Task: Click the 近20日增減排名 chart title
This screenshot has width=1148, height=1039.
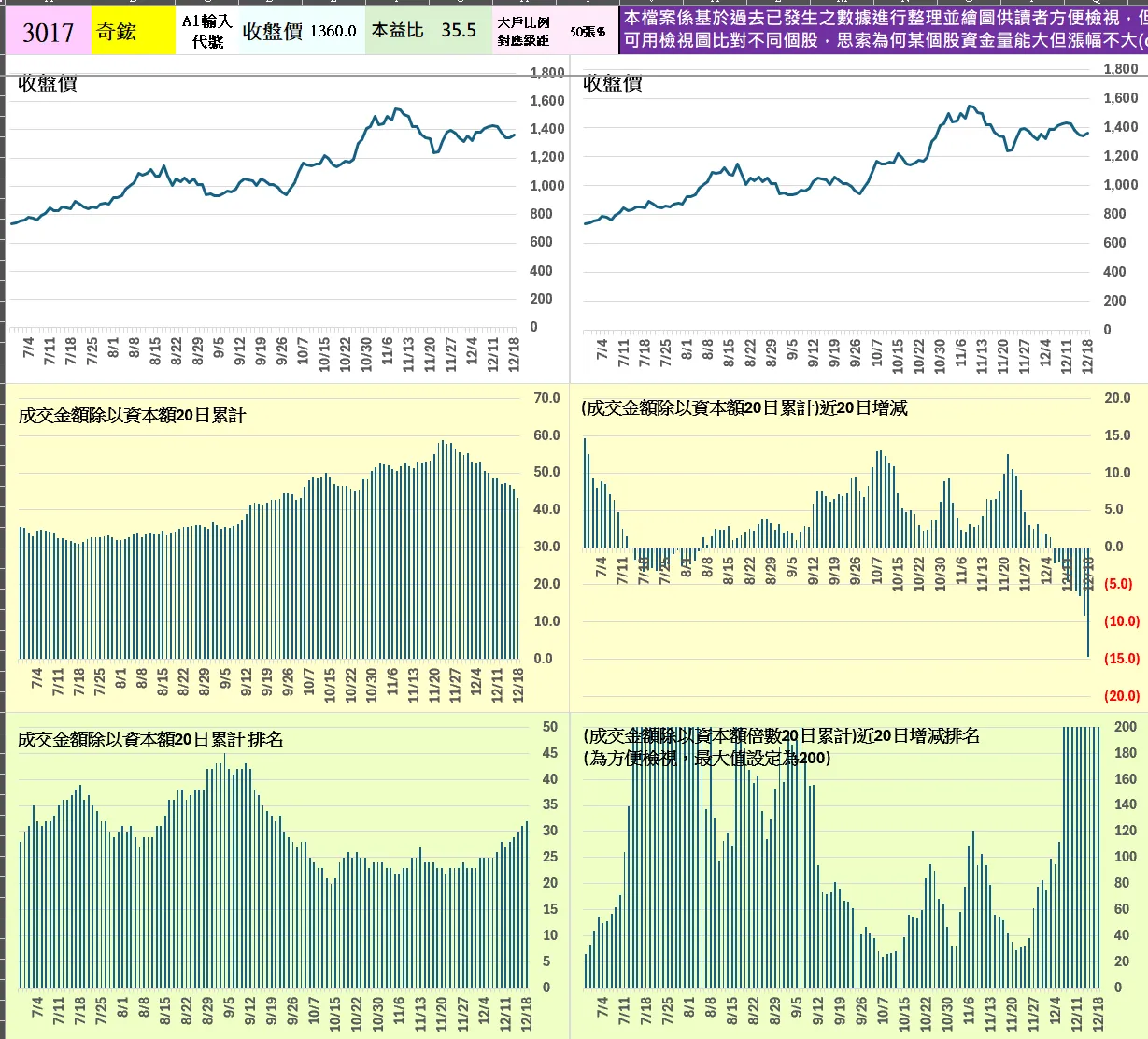Action: coord(781,747)
